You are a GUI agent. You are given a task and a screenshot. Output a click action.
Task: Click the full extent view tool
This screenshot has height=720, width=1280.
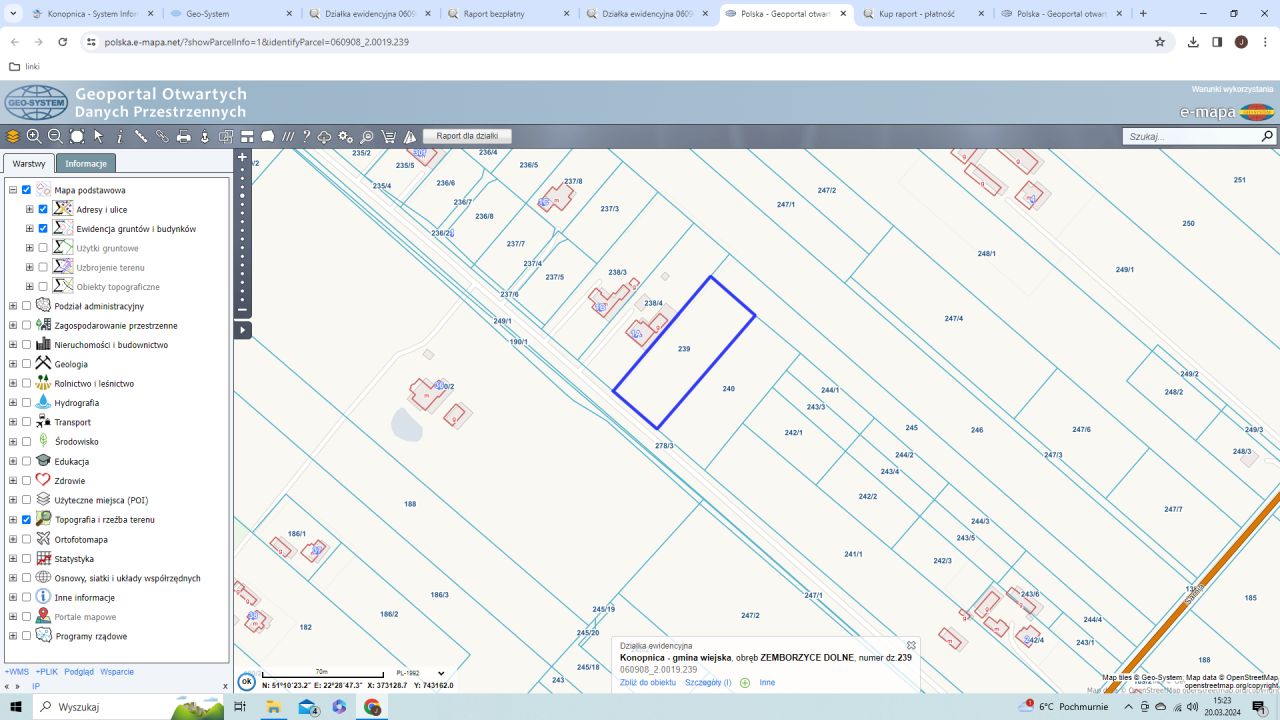[x=77, y=136]
